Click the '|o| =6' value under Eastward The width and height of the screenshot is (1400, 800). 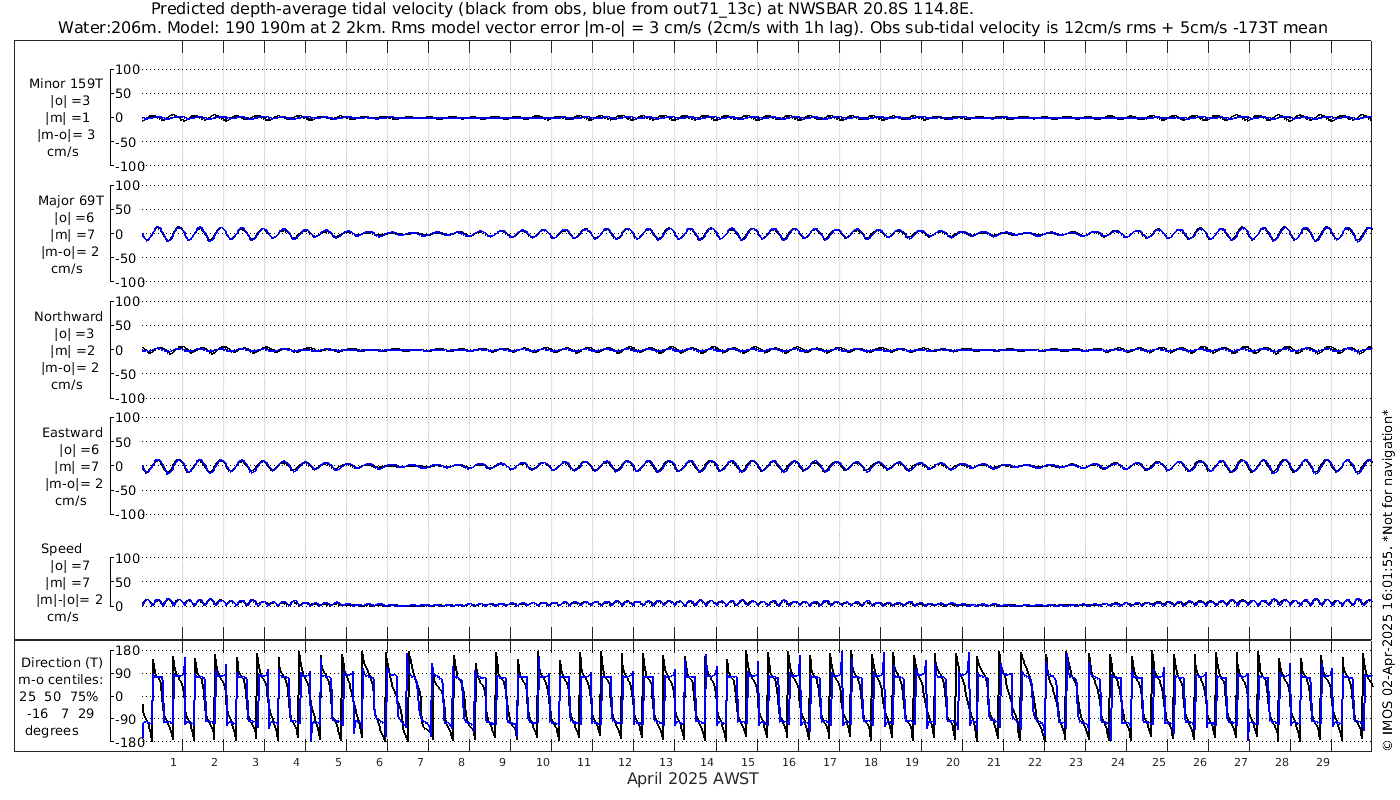tap(79, 449)
